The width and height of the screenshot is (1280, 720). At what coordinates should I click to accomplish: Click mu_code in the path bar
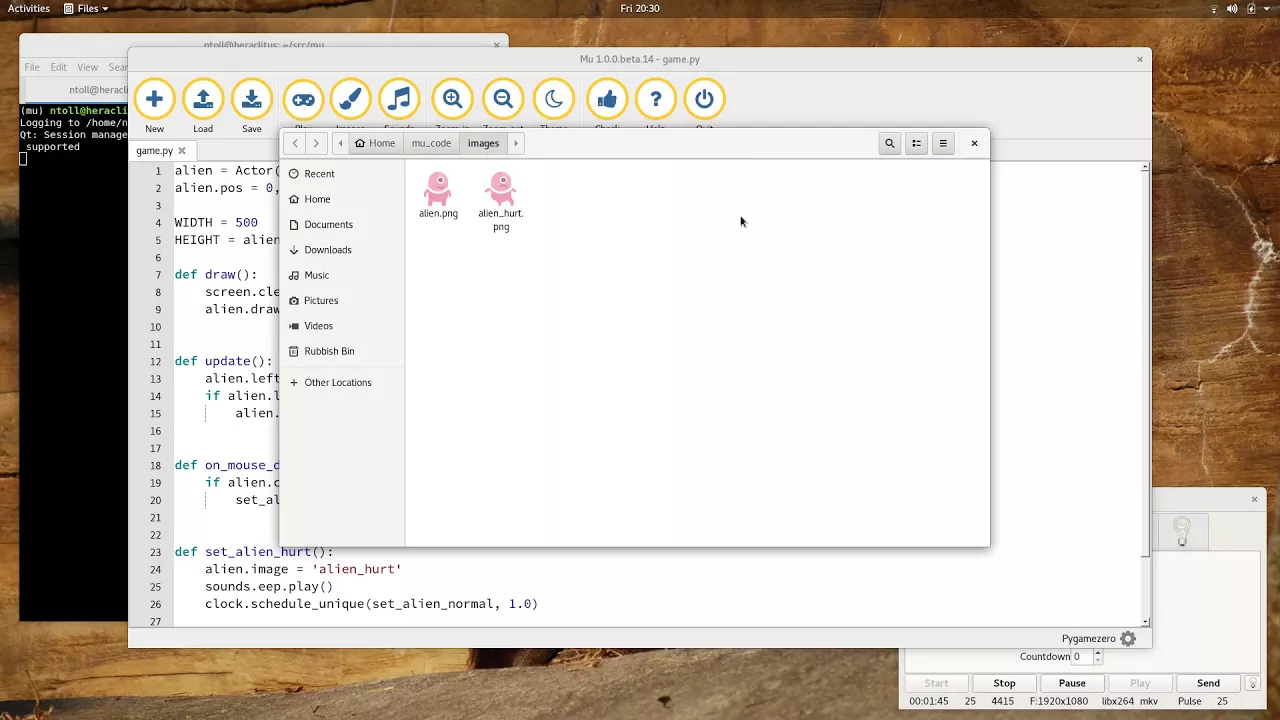click(431, 143)
